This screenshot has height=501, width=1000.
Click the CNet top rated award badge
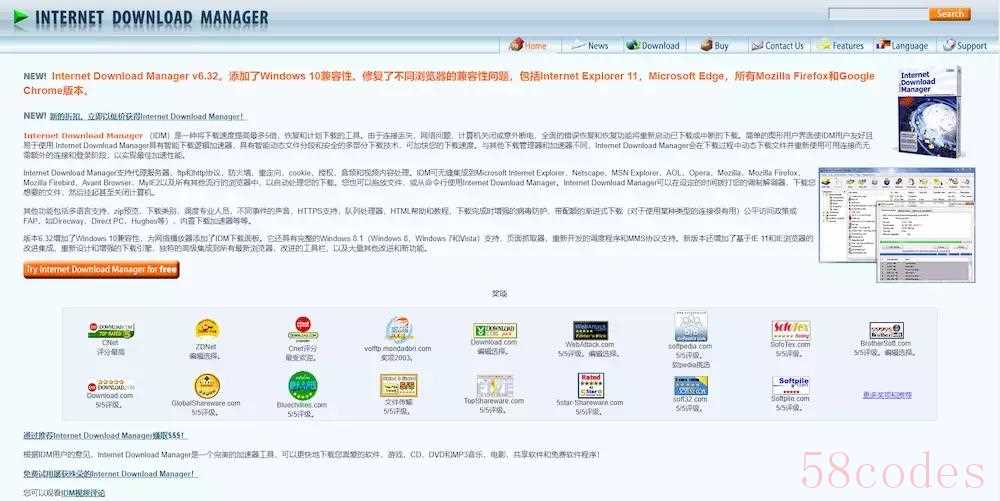point(111,330)
